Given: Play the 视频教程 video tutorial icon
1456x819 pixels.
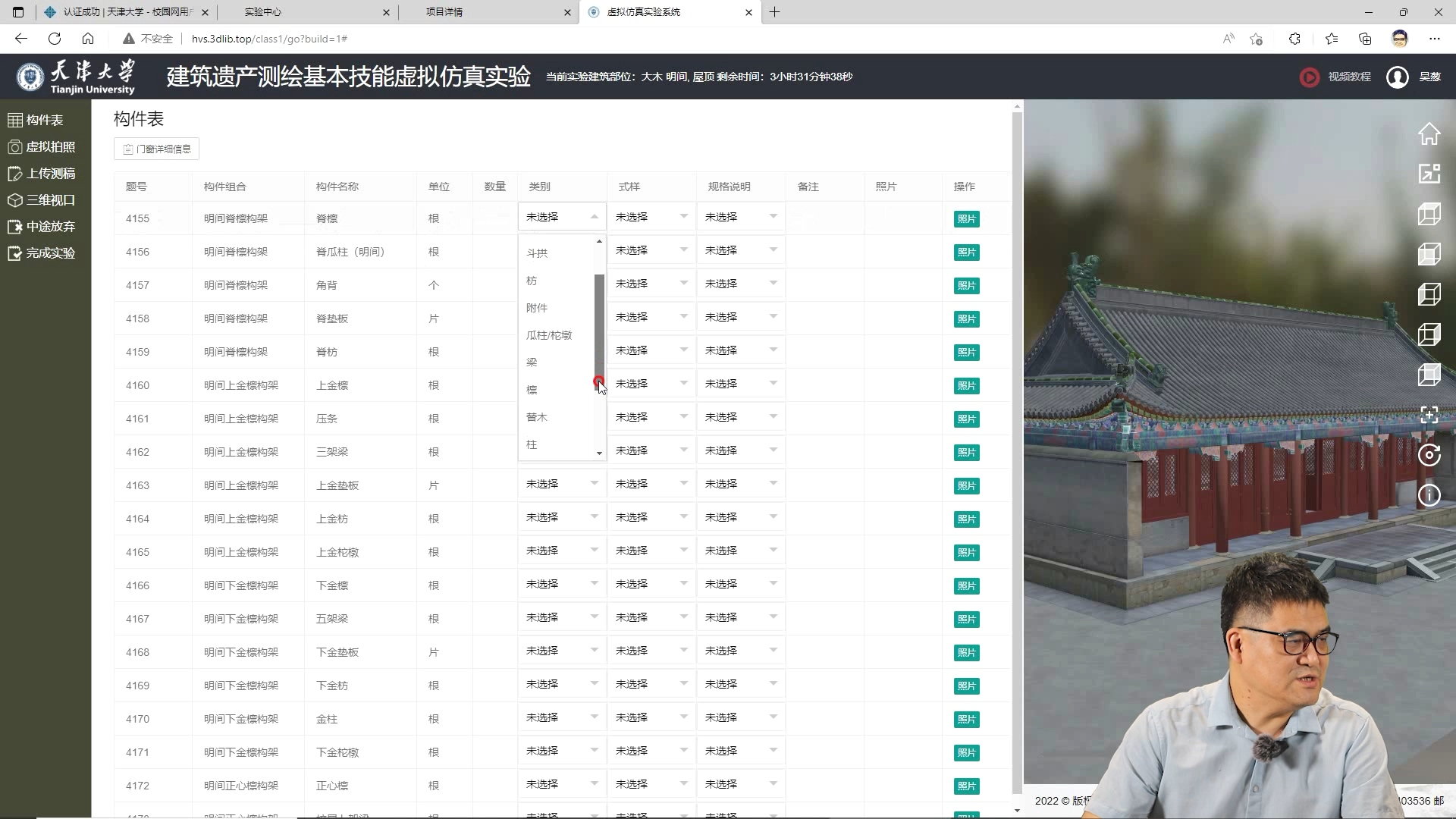Looking at the screenshot, I should coord(1309,77).
